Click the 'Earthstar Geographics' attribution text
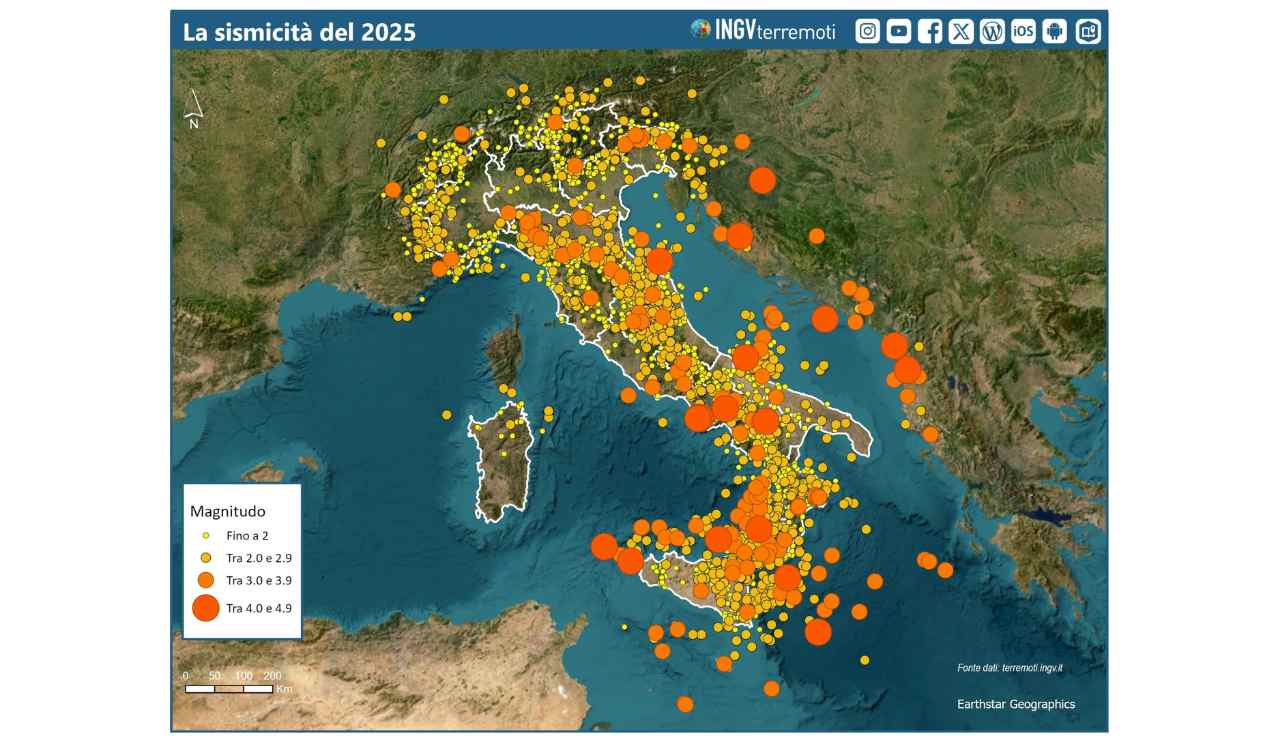Viewport: 1280px width, 740px height. coord(1016,704)
